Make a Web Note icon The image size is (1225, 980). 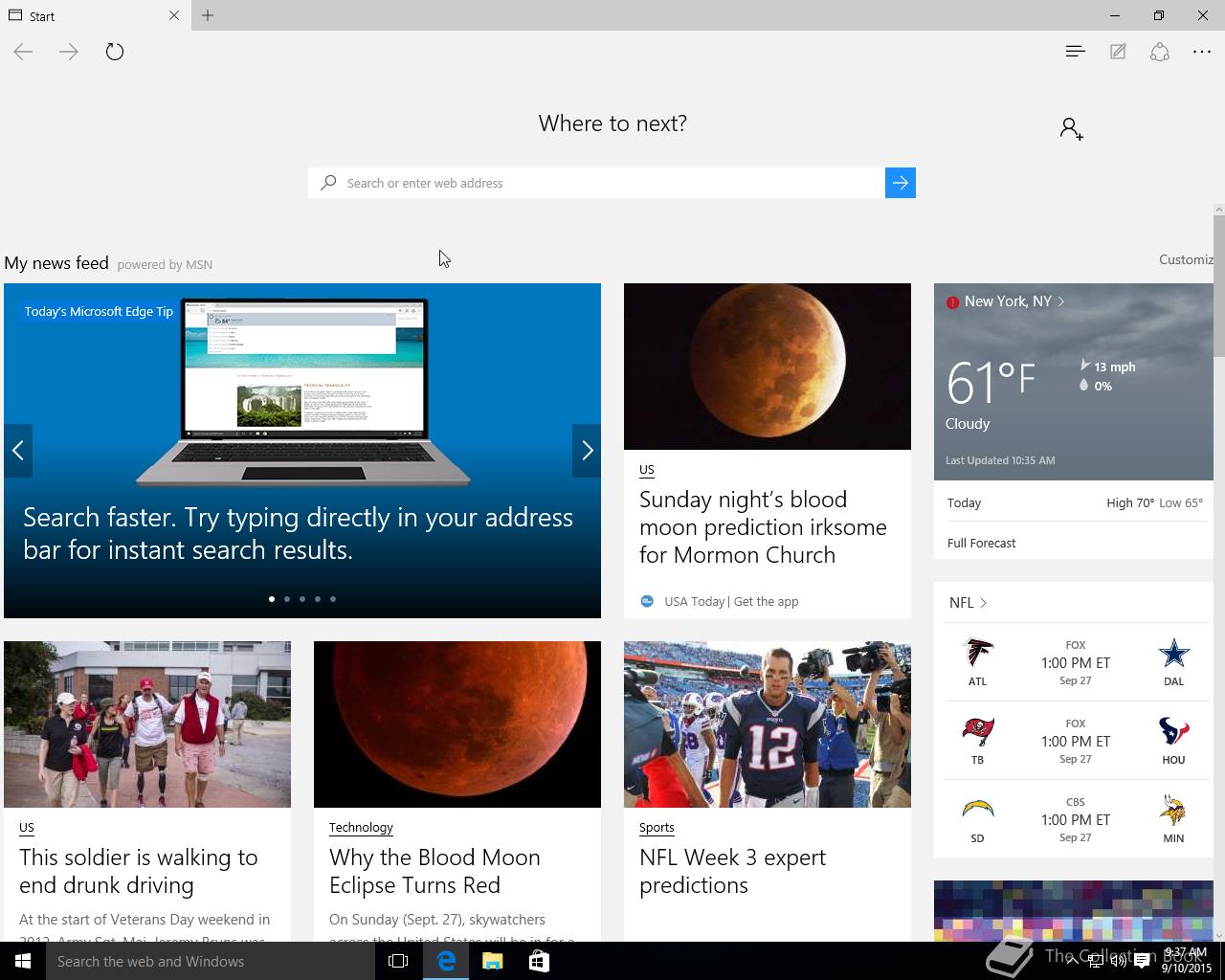(x=1118, y=52)
